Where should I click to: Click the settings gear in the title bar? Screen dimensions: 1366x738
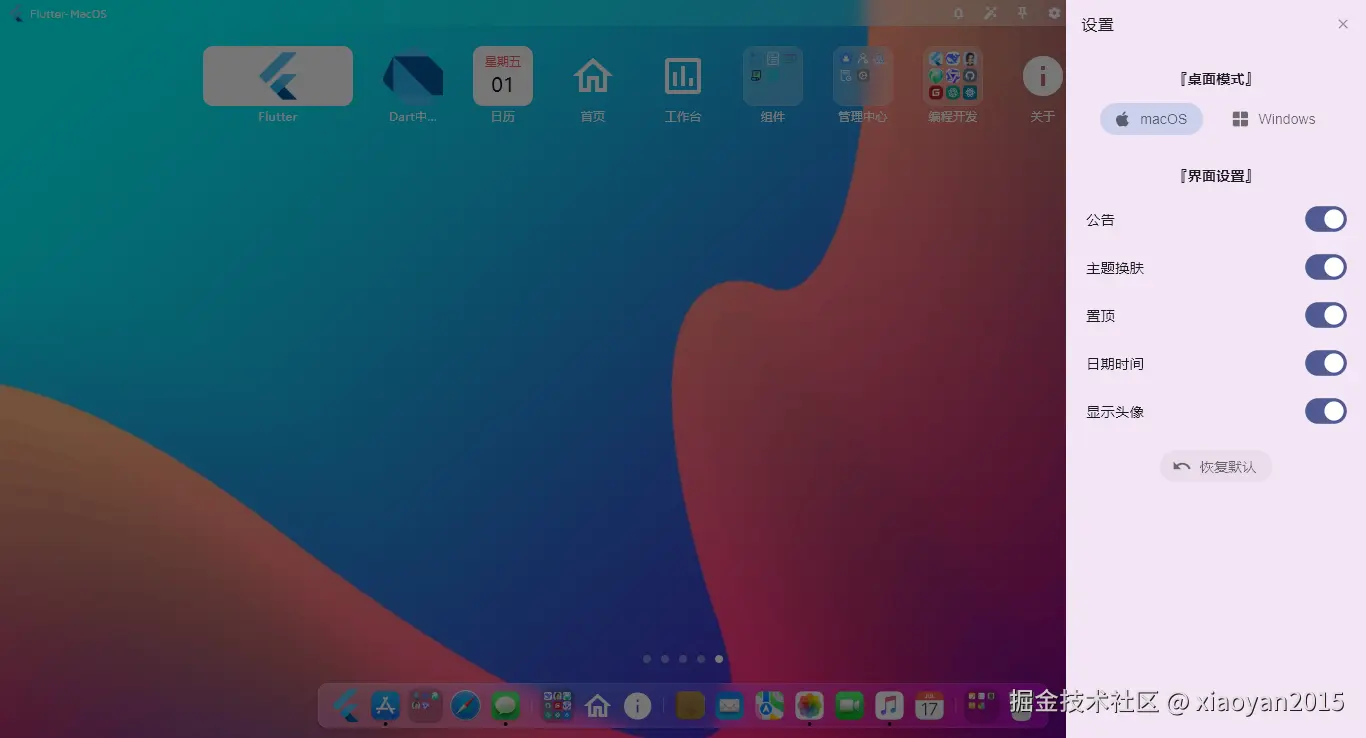tap(1053, 13)
